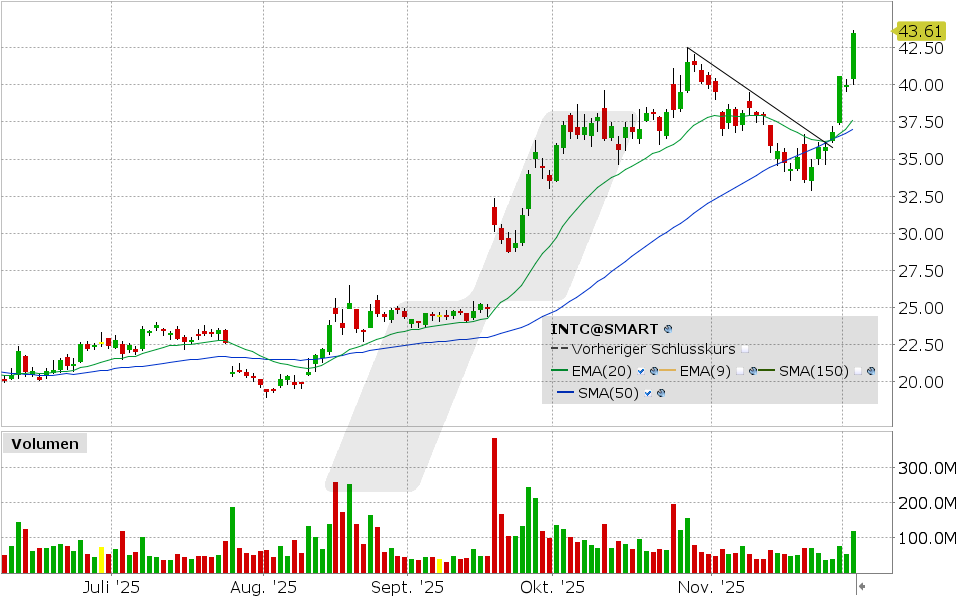
Task: Click the info icon beside INTC@SMART
Action: [x=667, y=328]
